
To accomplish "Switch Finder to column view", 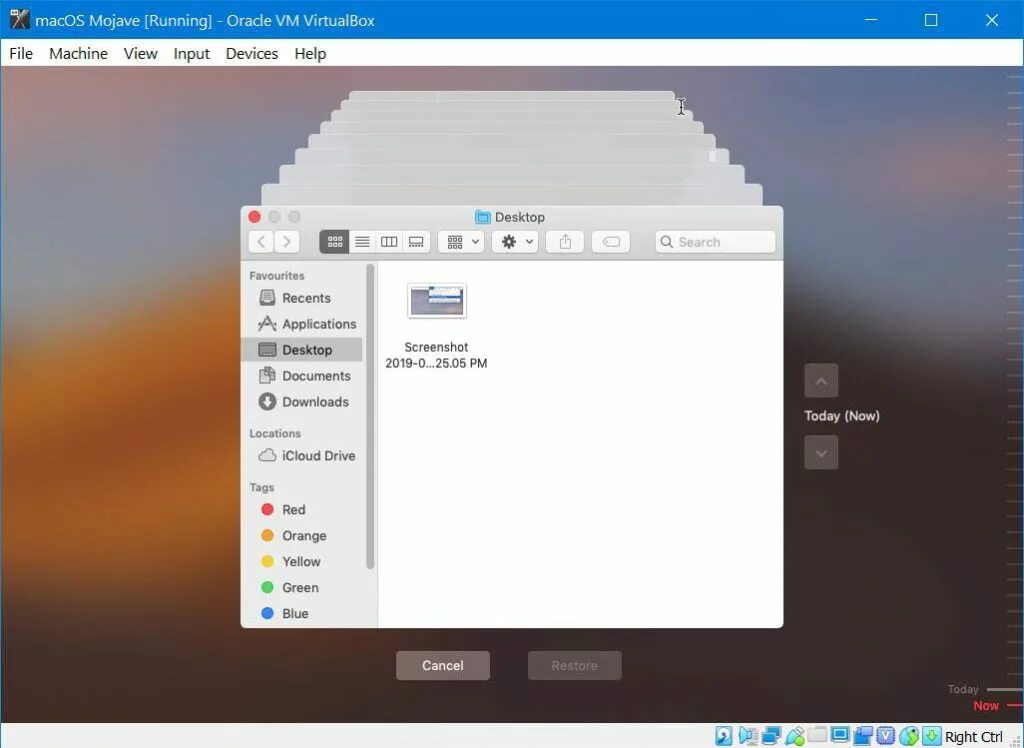I will click(389, 242).
